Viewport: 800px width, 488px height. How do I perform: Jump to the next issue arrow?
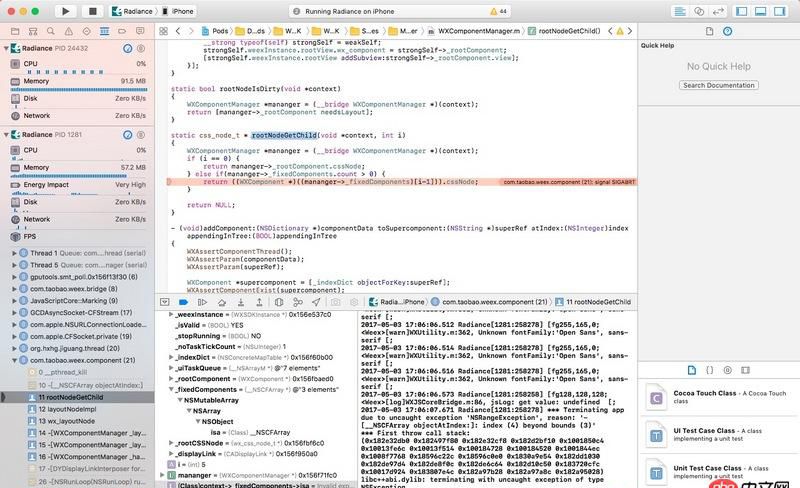pos(630,31)
